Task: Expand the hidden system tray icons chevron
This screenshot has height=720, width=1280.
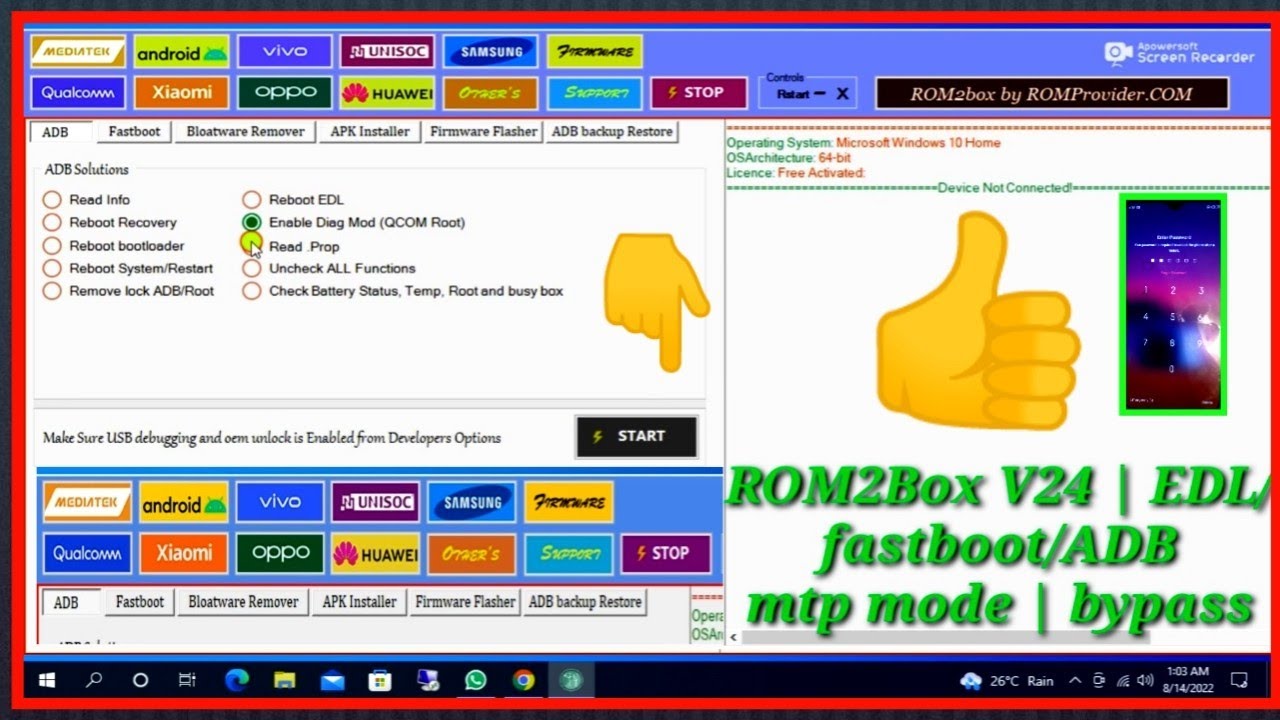Action: [x=1075, y=681]
